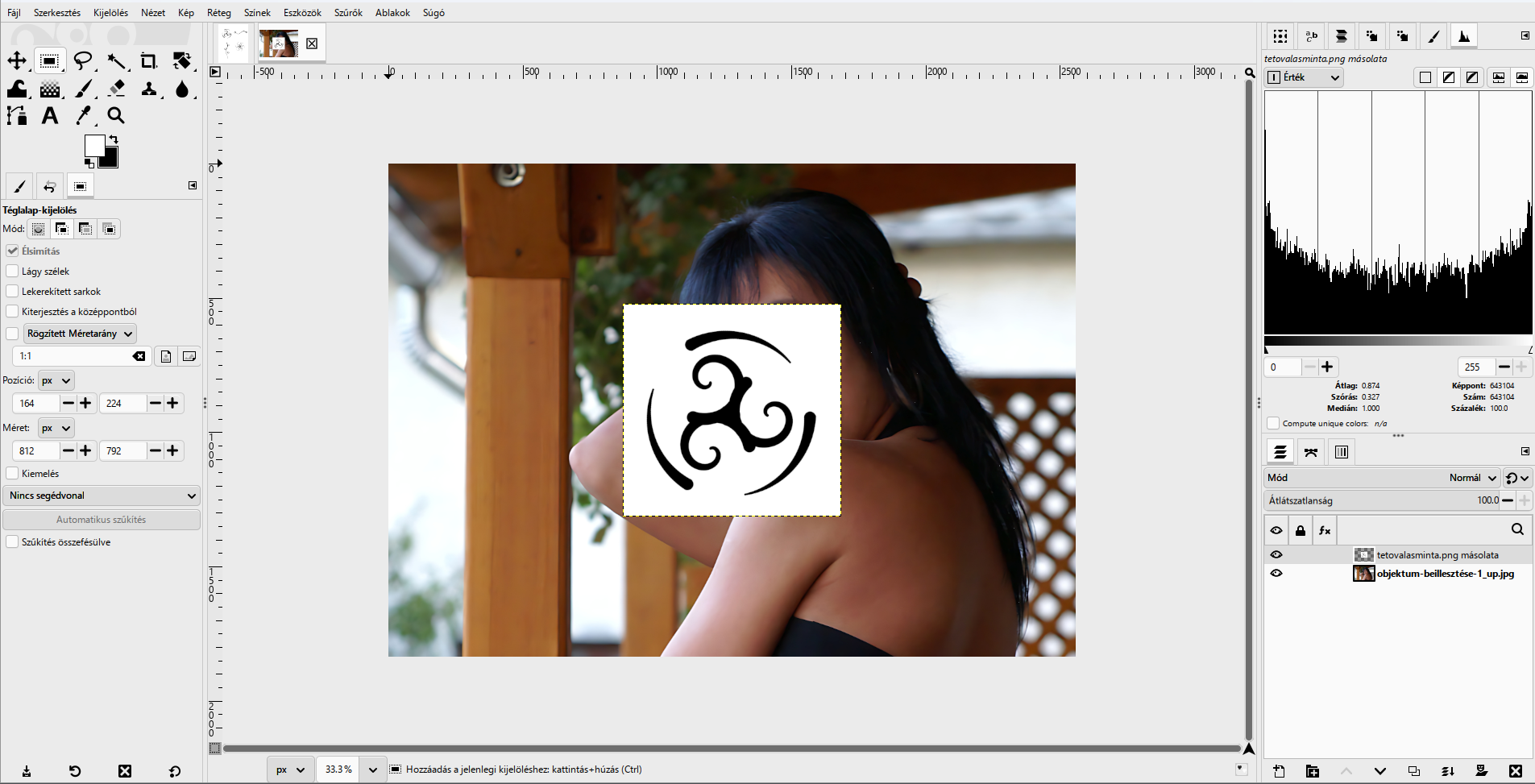The image size is (1535, 784).
Task: Select the Fuzzy Select wand tool
Action: [116, 61]
